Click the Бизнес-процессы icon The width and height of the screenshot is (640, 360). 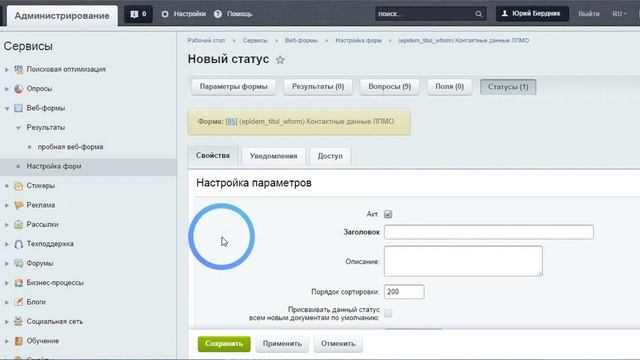pyautogui.click(x=18, y=282)
